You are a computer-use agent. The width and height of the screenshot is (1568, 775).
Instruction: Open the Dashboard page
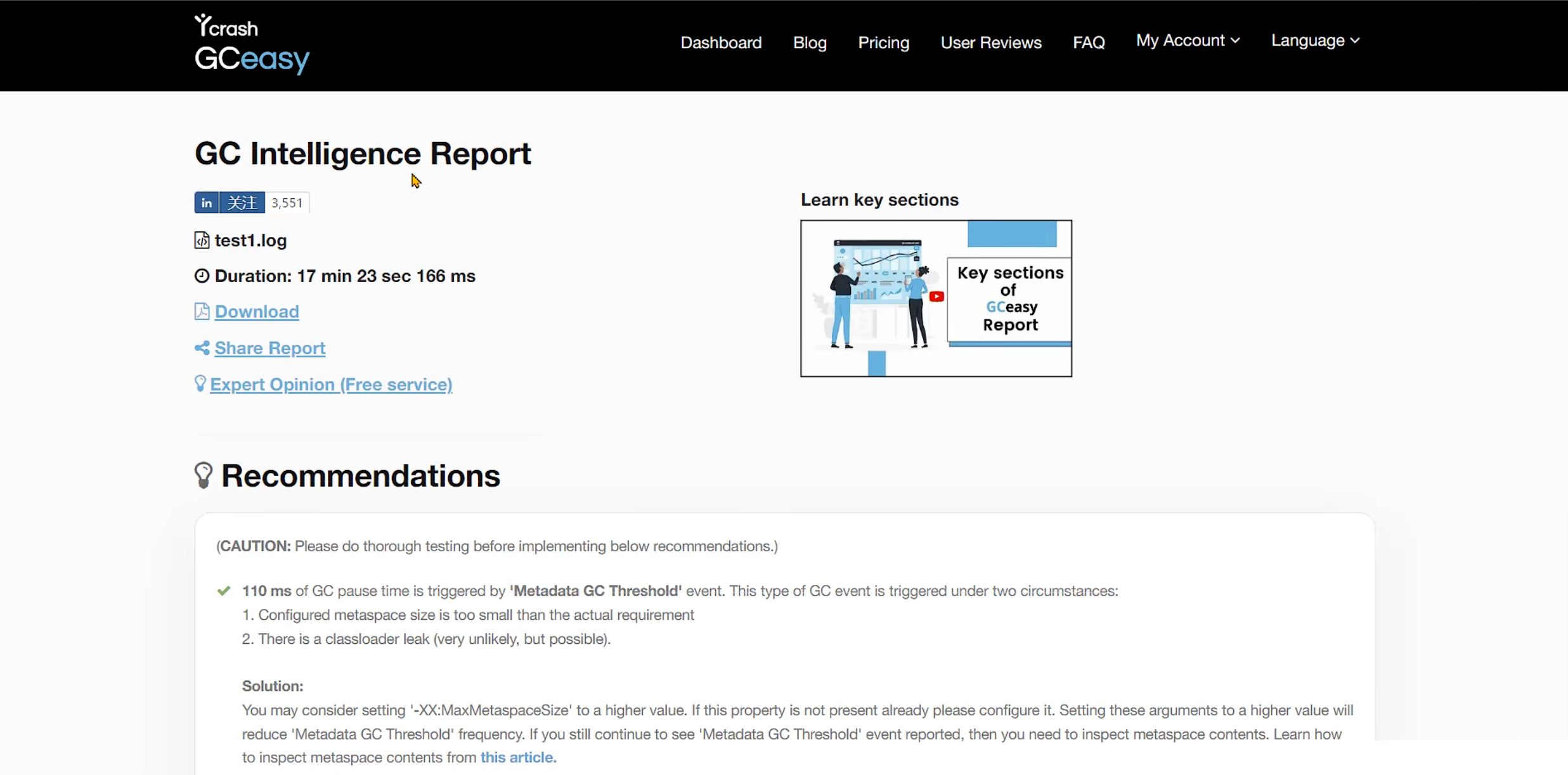coord(721,42)
